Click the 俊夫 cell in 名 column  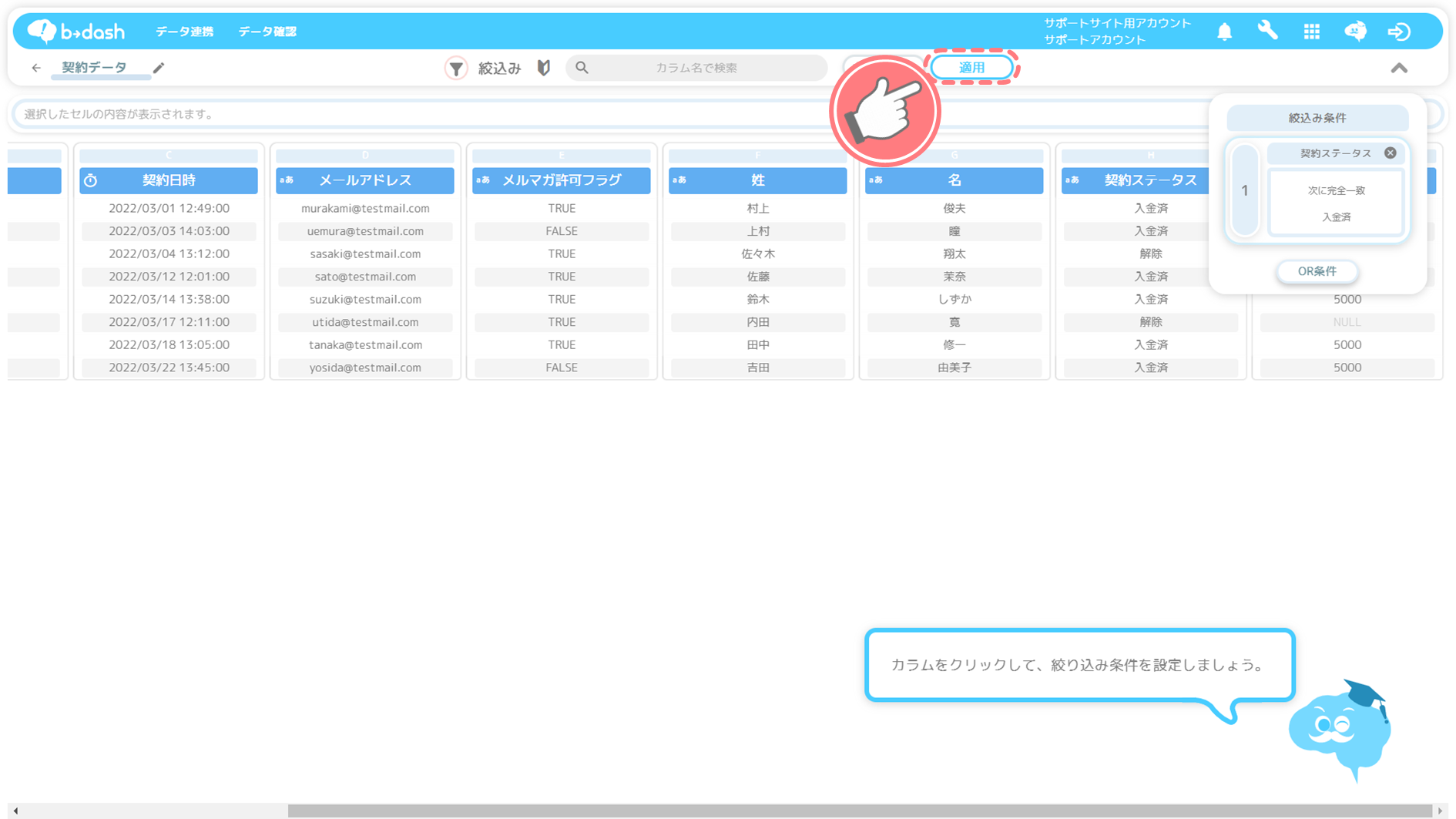[954, 208]
